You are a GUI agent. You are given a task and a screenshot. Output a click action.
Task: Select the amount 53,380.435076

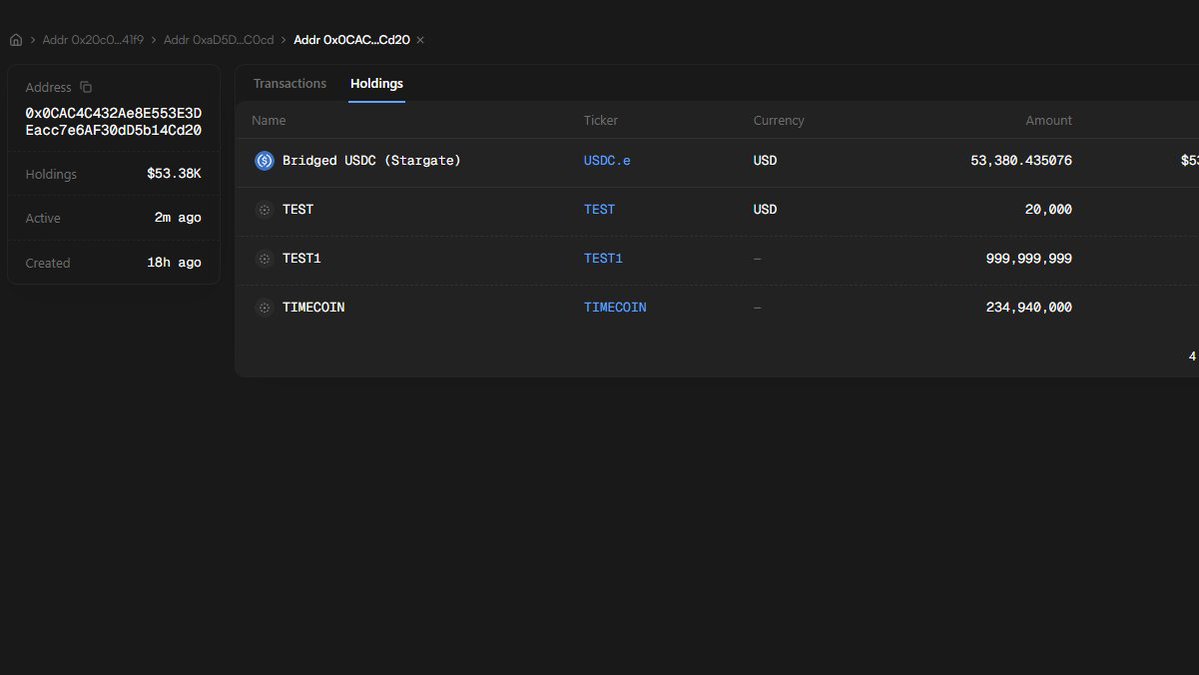pyautogui.click(x=1021, y=161)
